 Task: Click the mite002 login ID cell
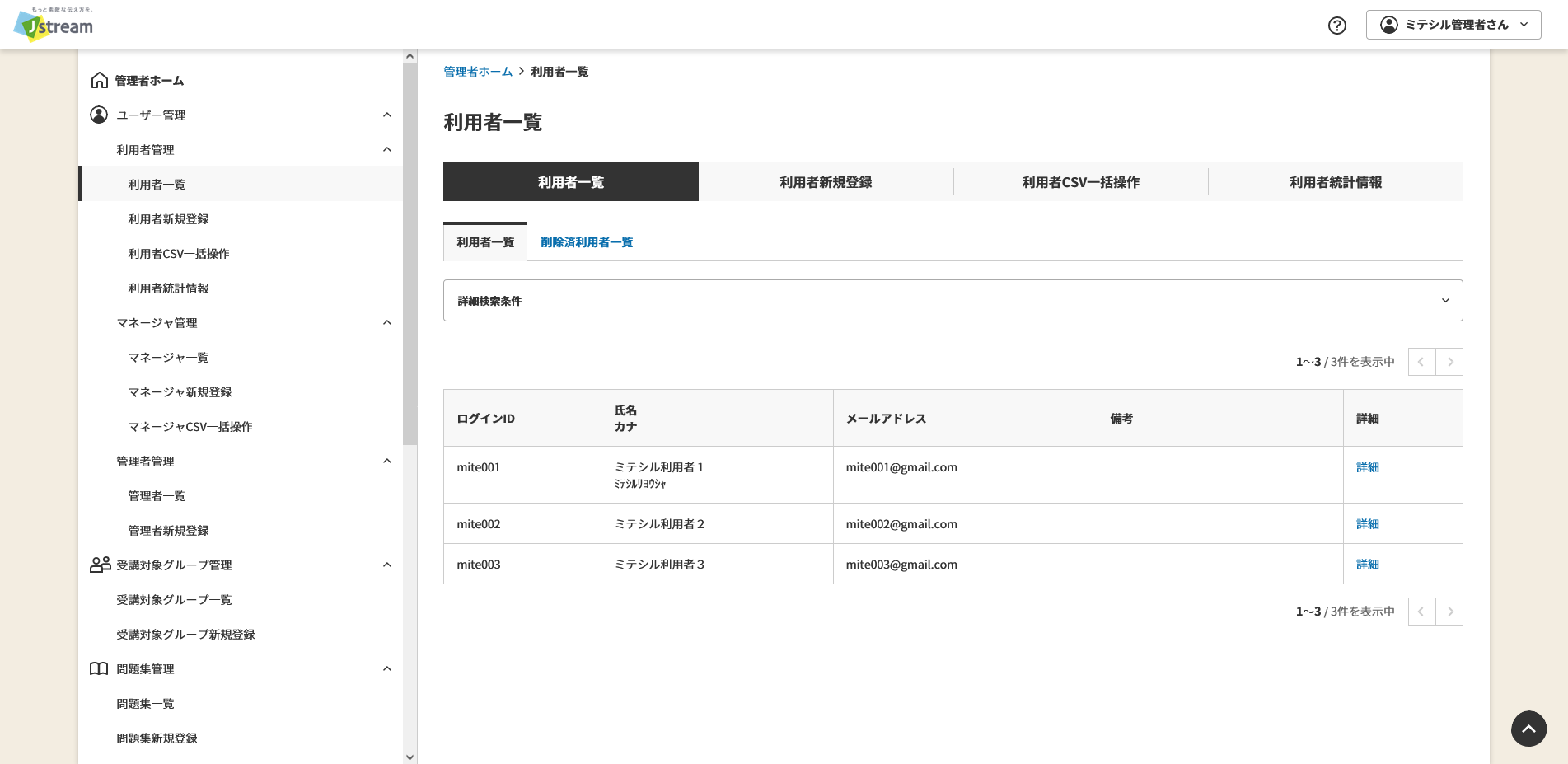pyautogui.click(x=522, y=523)
